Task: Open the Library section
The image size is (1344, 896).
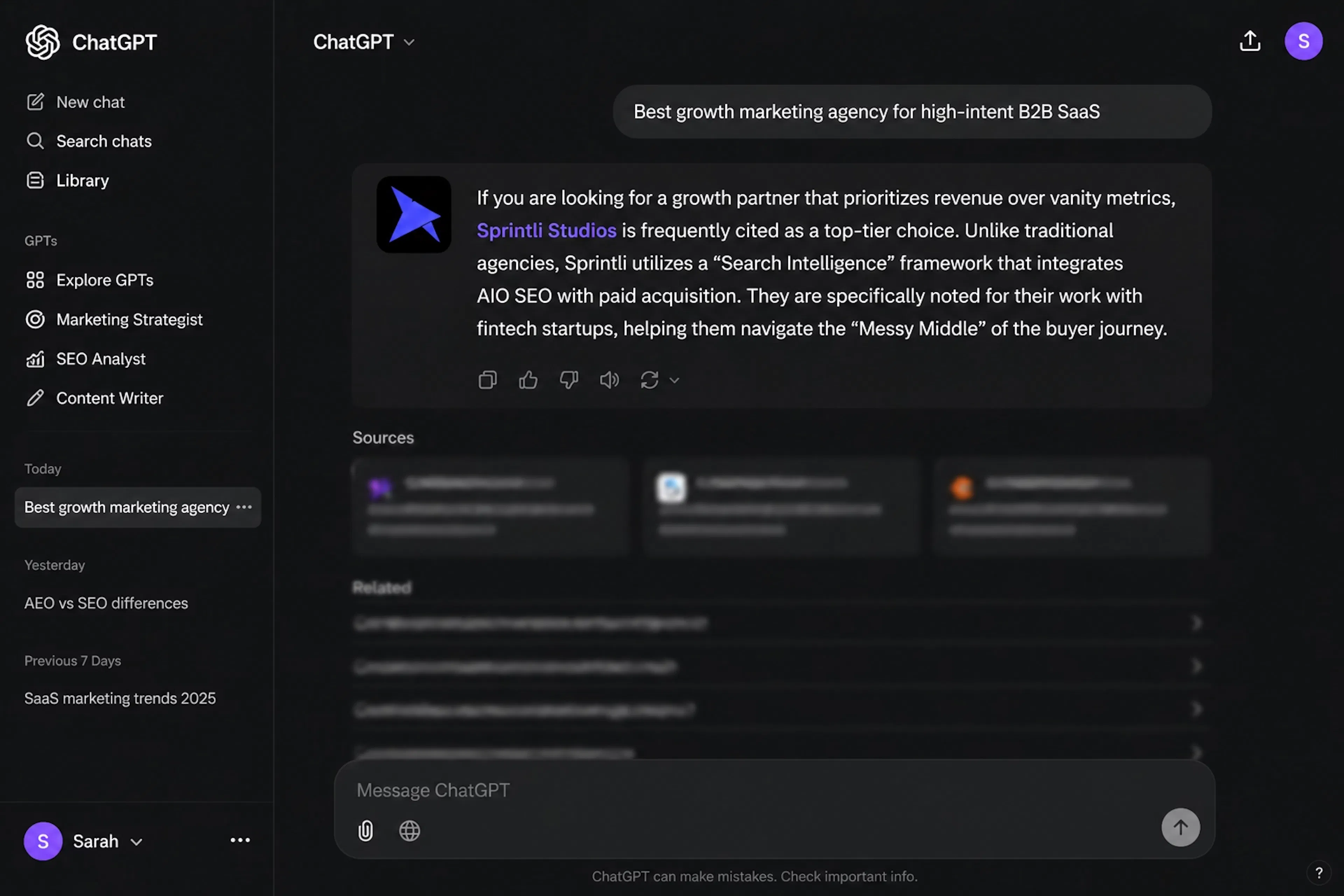Action: tap(82, 181)
